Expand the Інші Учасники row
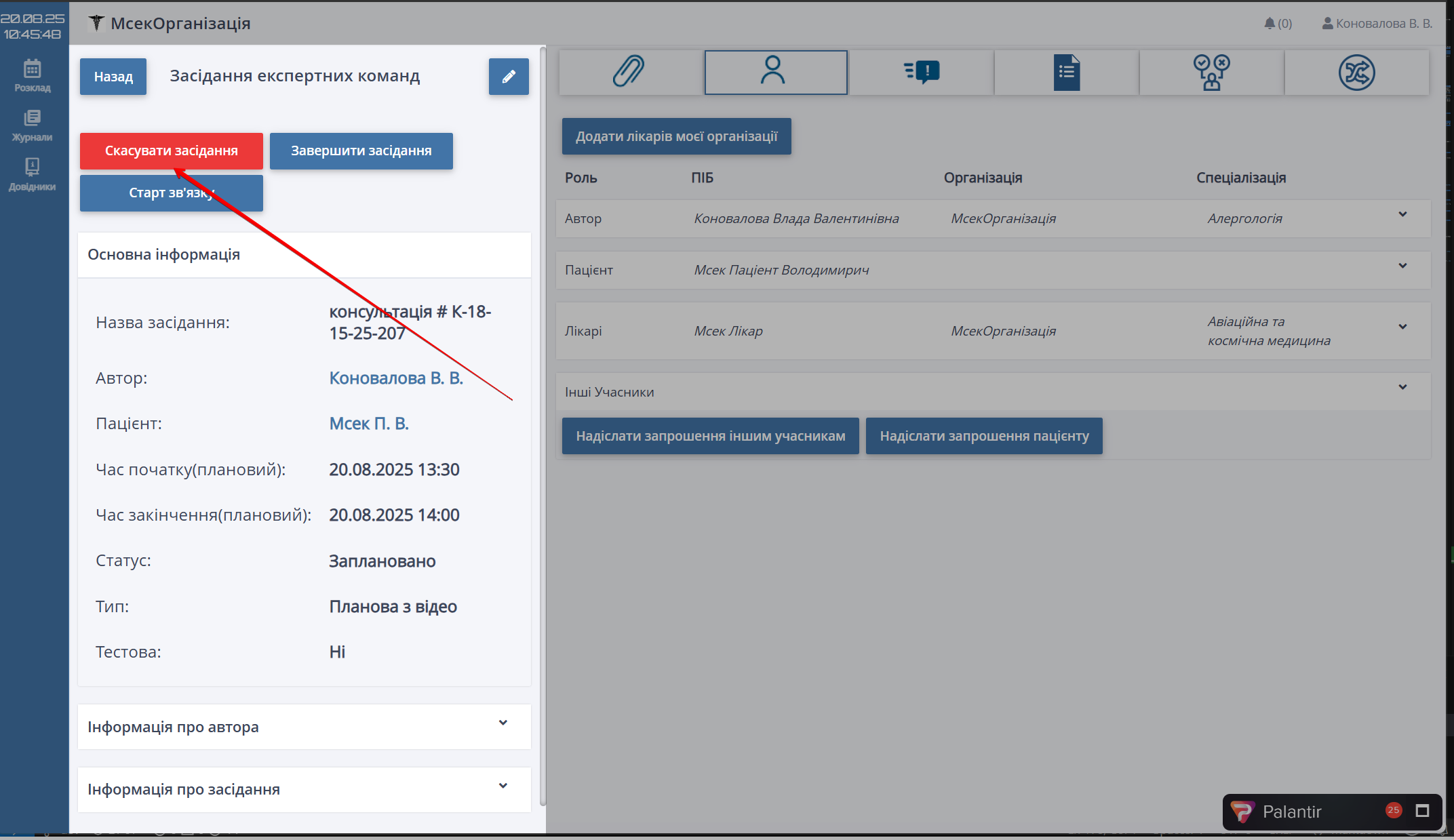 pyautogui.click(x=1402, y=388)
